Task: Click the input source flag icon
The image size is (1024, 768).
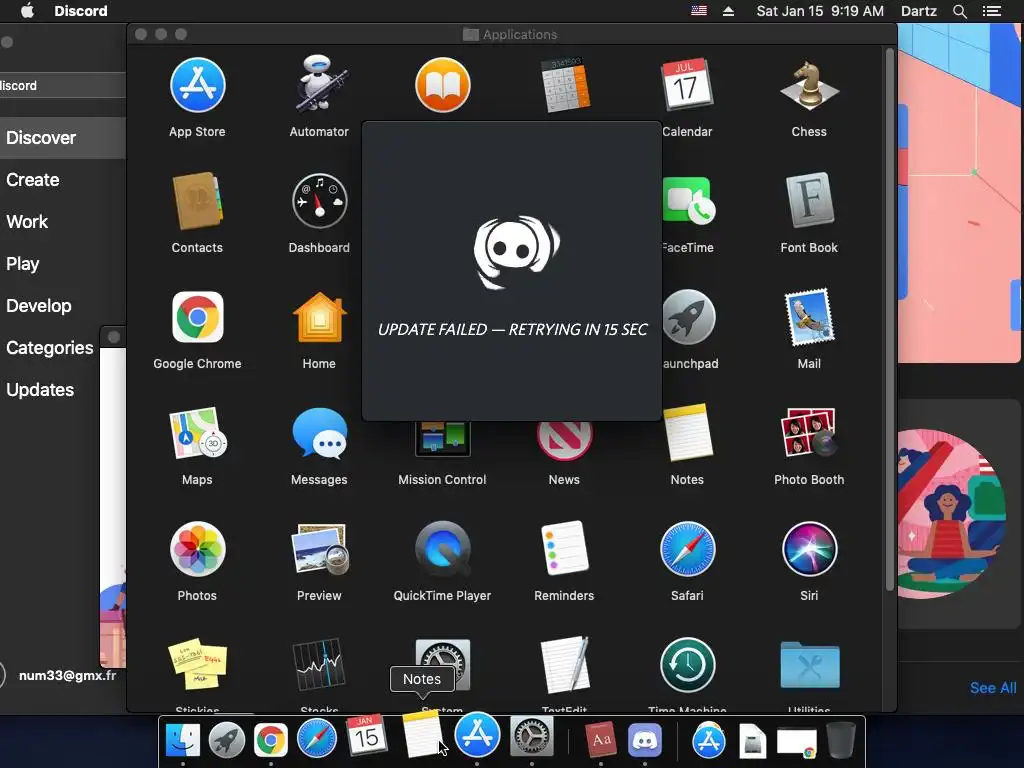Action: tap(699, 10)
